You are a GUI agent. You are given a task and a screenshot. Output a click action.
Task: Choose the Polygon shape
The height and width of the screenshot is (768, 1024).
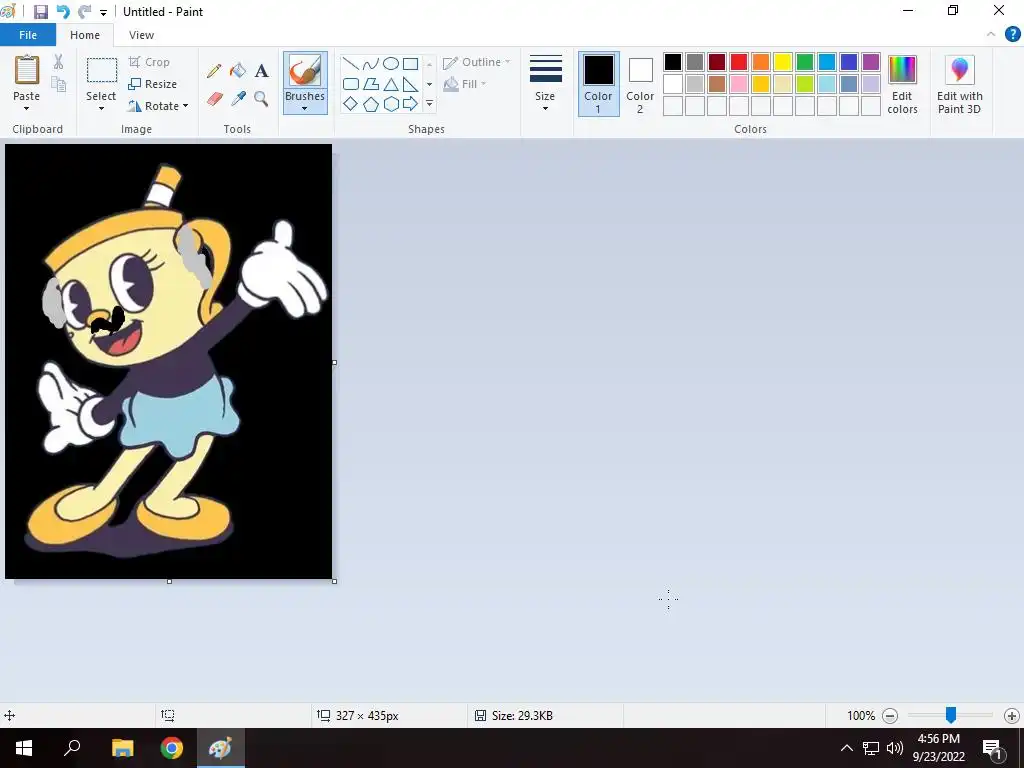point(370,84)
